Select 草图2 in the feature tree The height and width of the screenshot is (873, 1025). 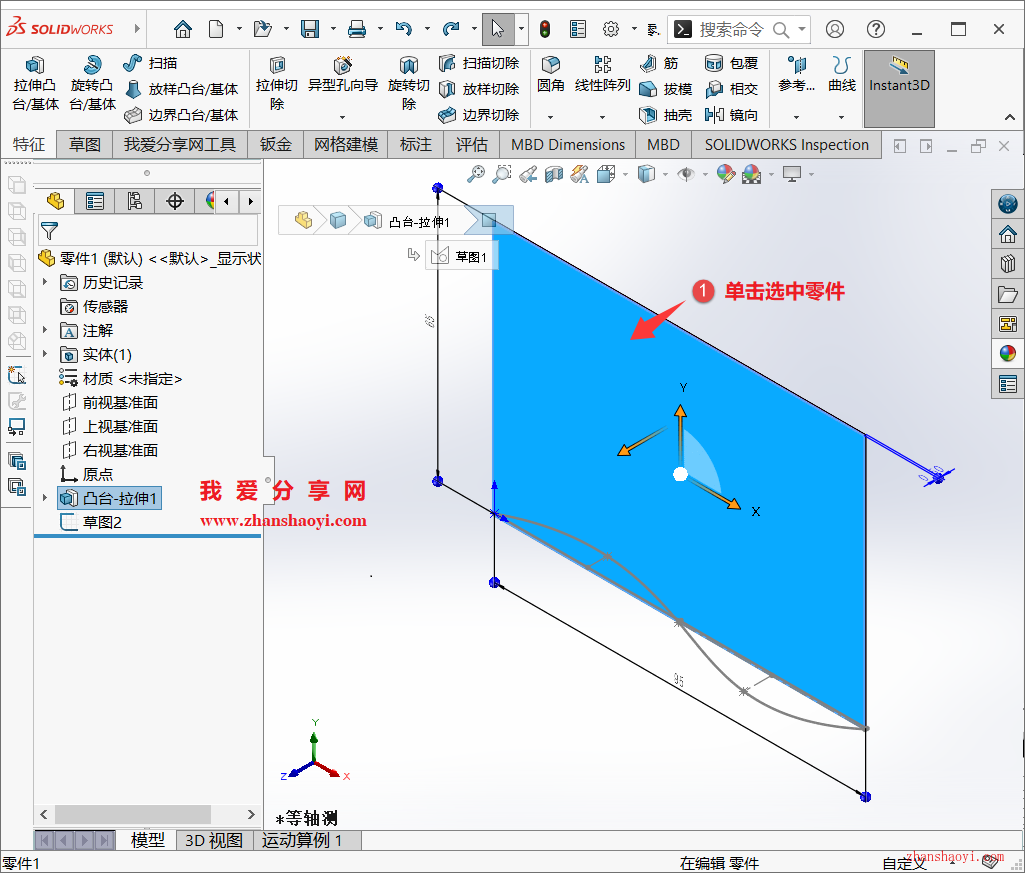(91, 522)
